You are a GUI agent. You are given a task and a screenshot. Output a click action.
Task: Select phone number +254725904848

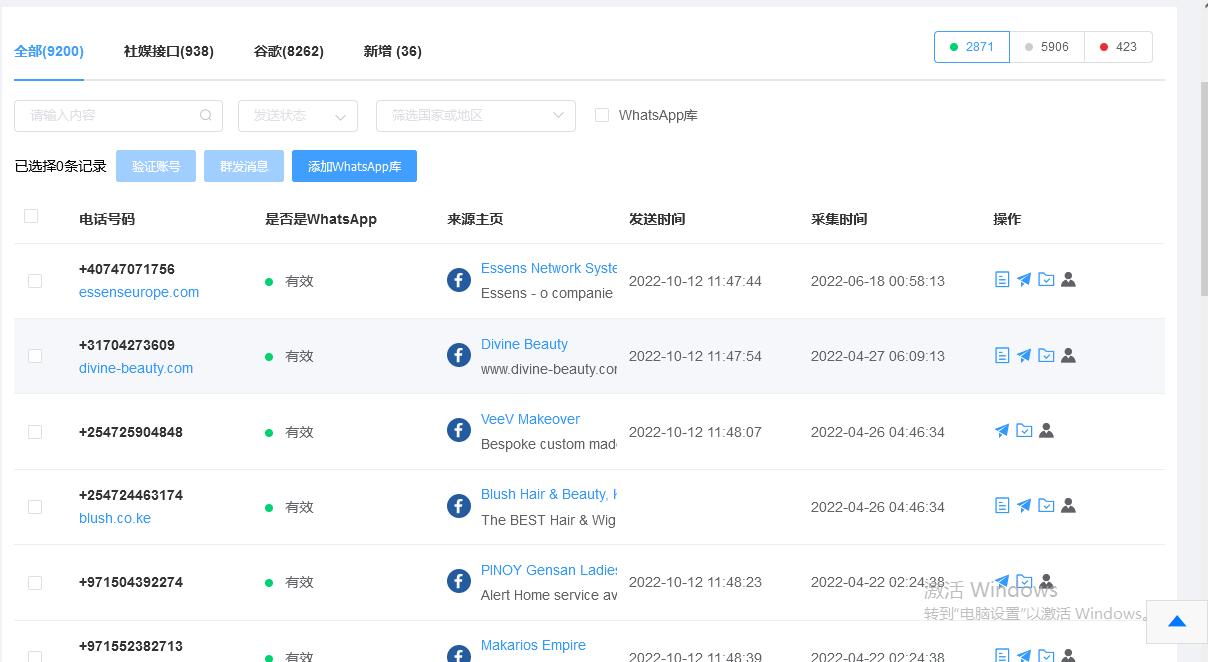coord(131,432)
